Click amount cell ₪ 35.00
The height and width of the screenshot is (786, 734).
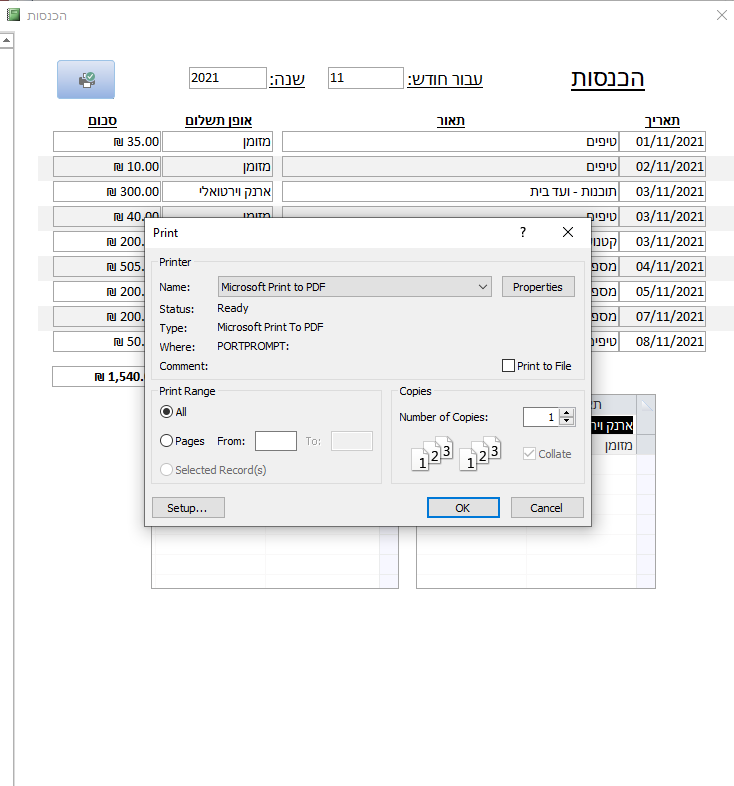click(107, 141)
